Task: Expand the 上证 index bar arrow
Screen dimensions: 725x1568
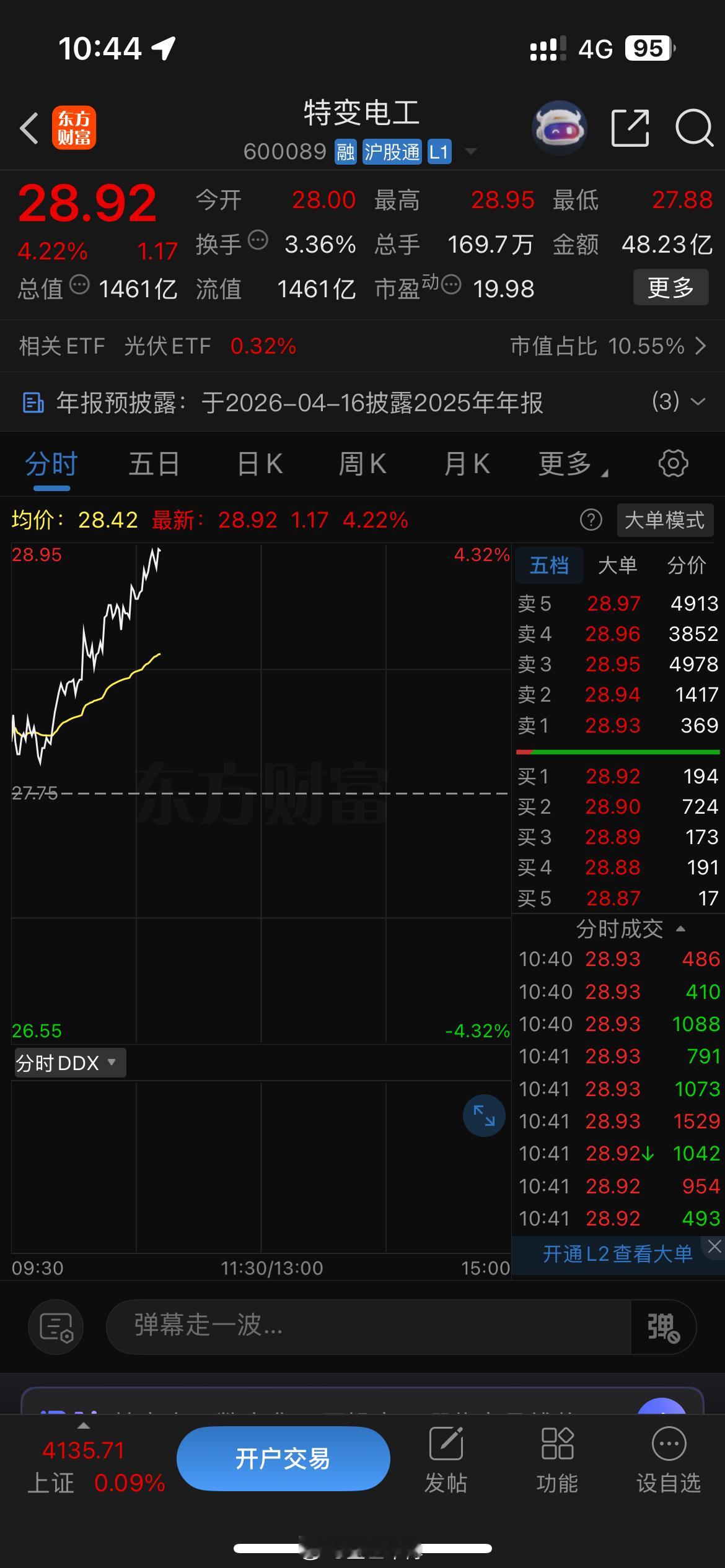Action: pos(83,1426)
